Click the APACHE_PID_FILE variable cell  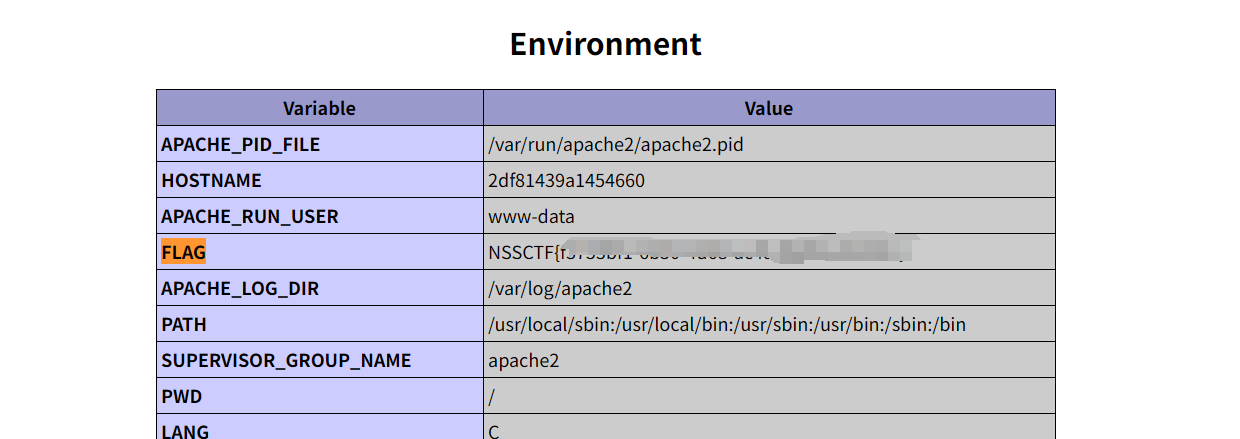coord(320,144)
